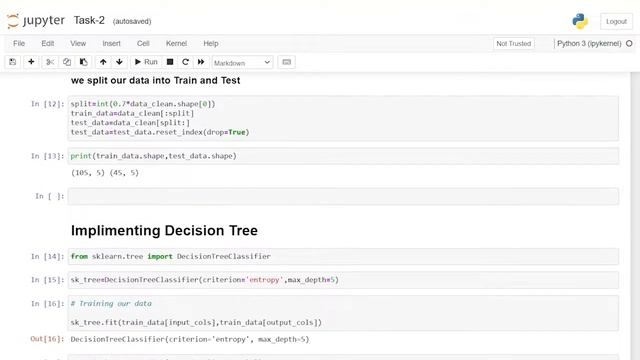Click the 'we split our data' heading
Viewport: 640px width, 360px height.
click(x=156, y=80)
